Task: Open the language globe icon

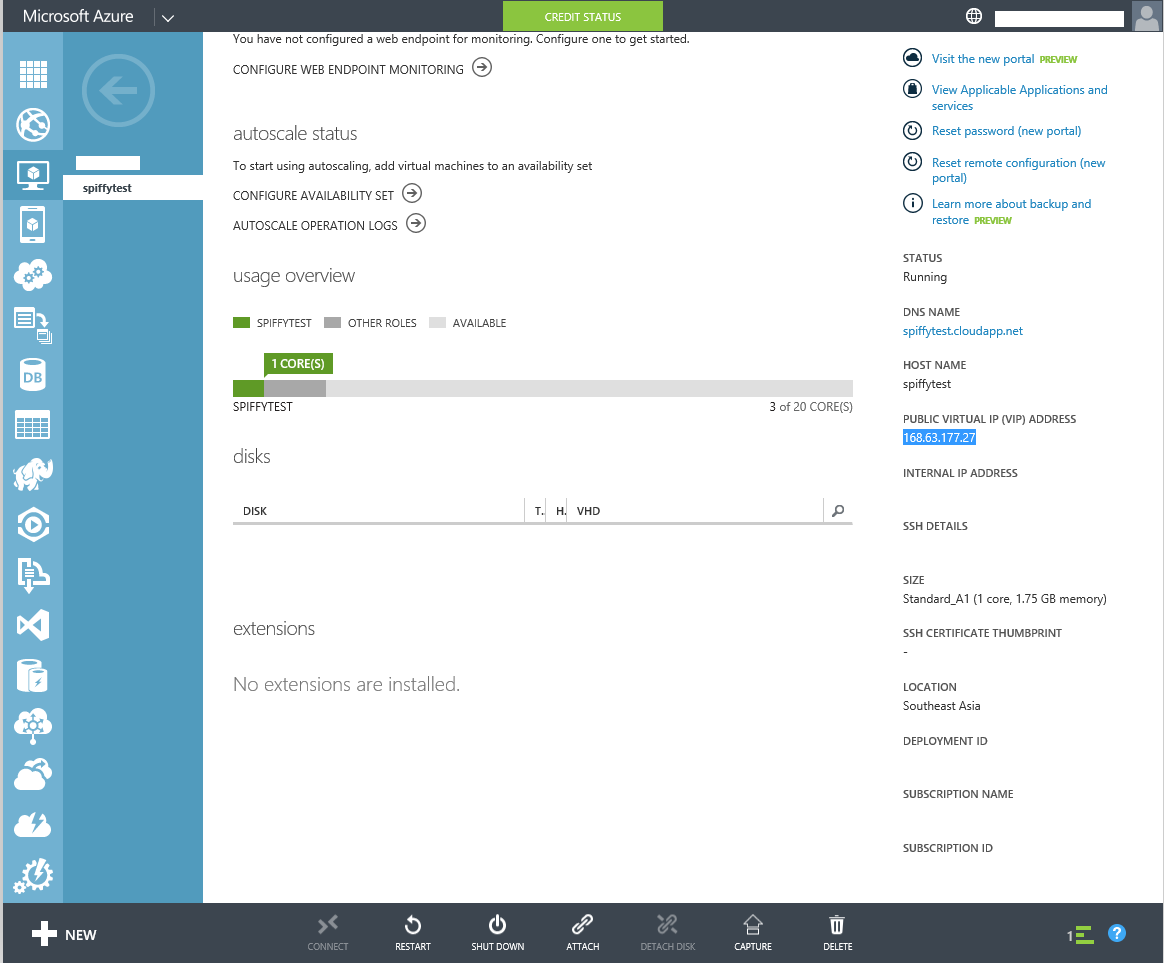Action: [974, 16]
